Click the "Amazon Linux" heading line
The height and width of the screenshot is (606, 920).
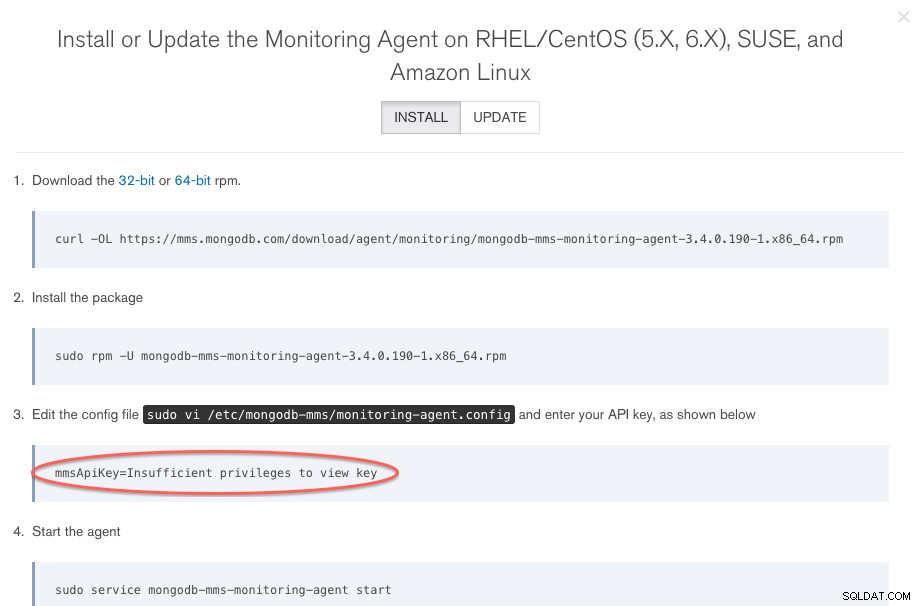(x=460, y=73)
